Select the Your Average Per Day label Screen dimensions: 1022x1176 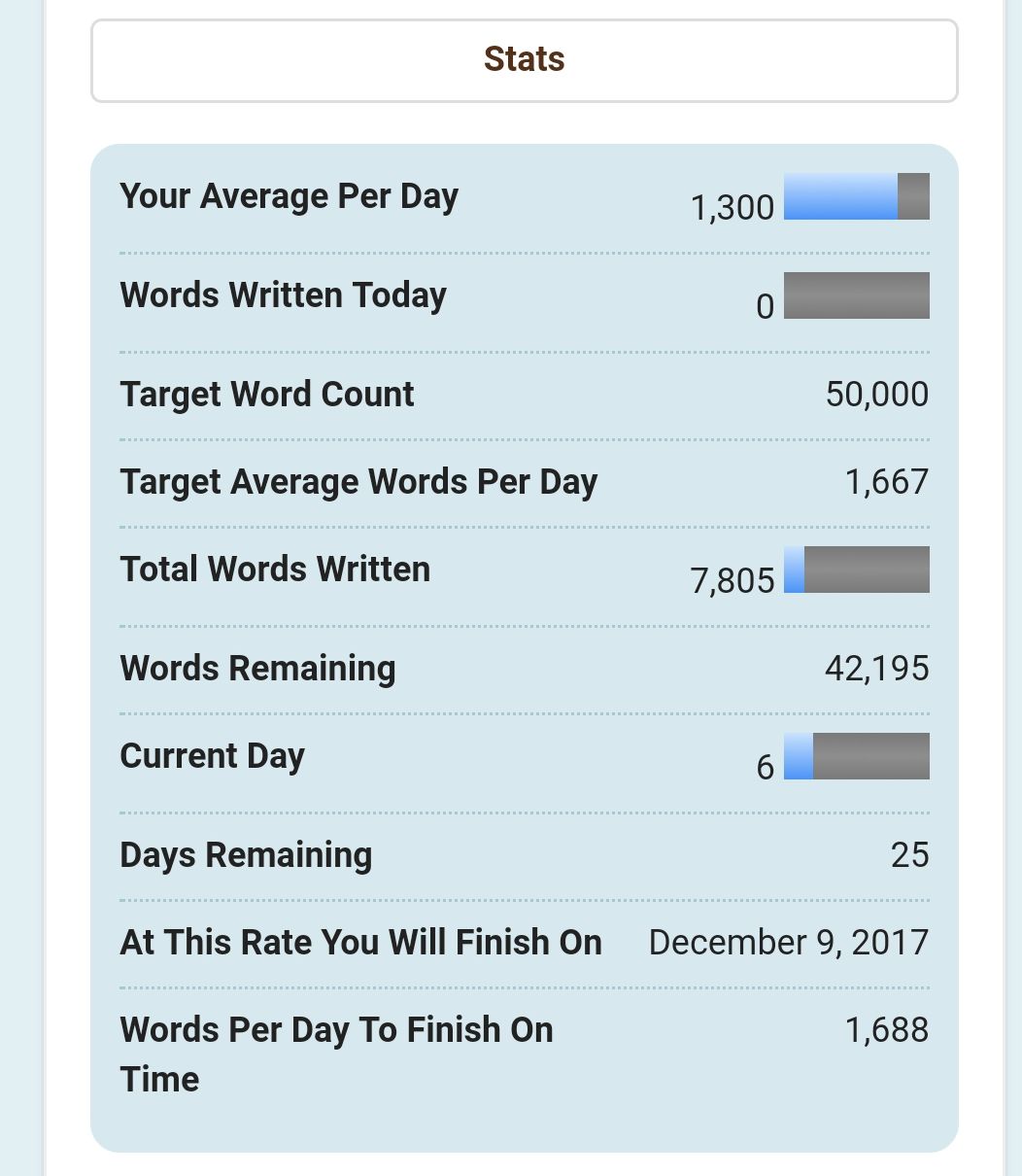pos(289,196)
